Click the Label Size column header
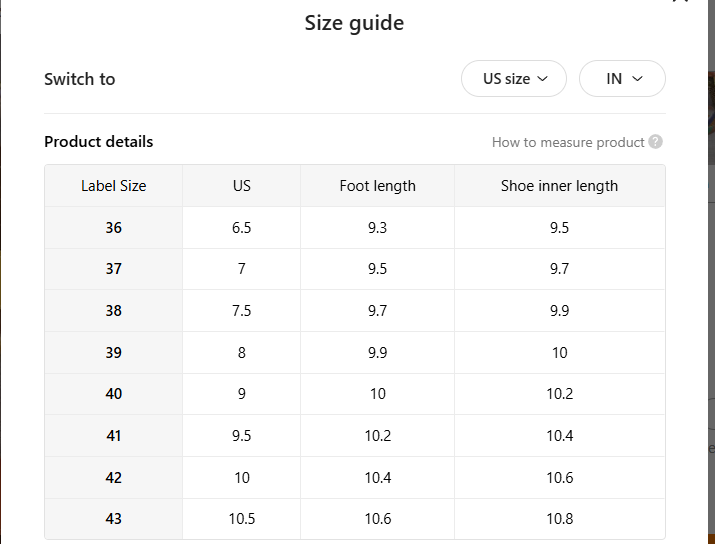 coord(113,186)
